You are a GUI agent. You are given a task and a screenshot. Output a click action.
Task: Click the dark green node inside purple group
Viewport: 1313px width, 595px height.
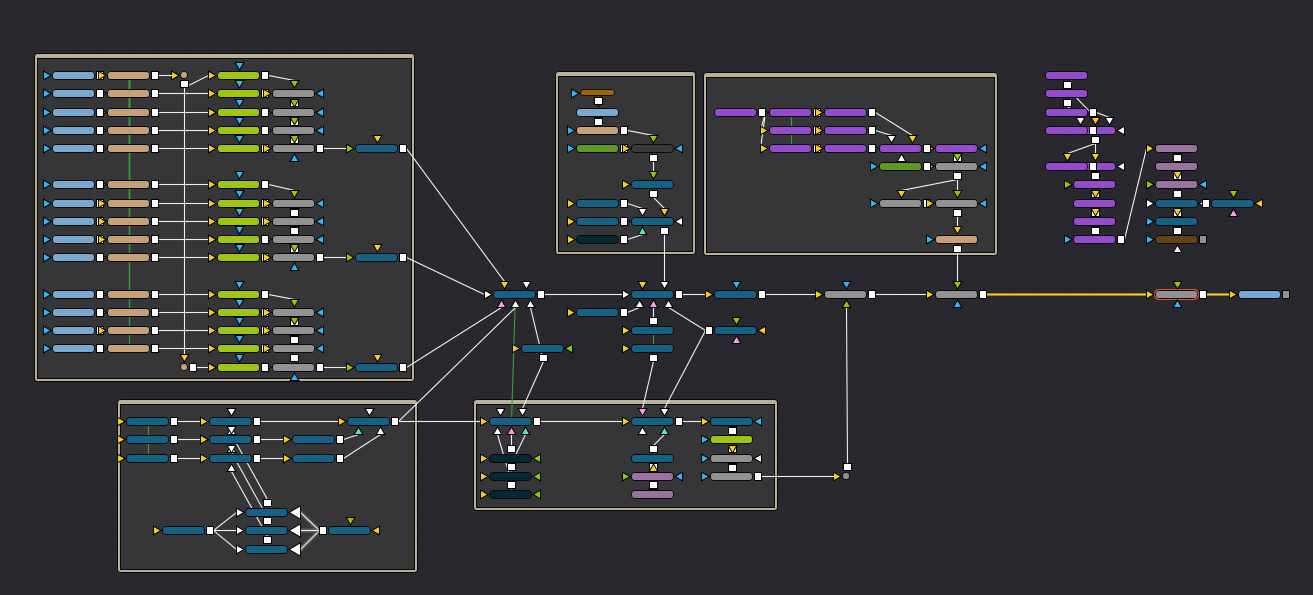[900, 167]
